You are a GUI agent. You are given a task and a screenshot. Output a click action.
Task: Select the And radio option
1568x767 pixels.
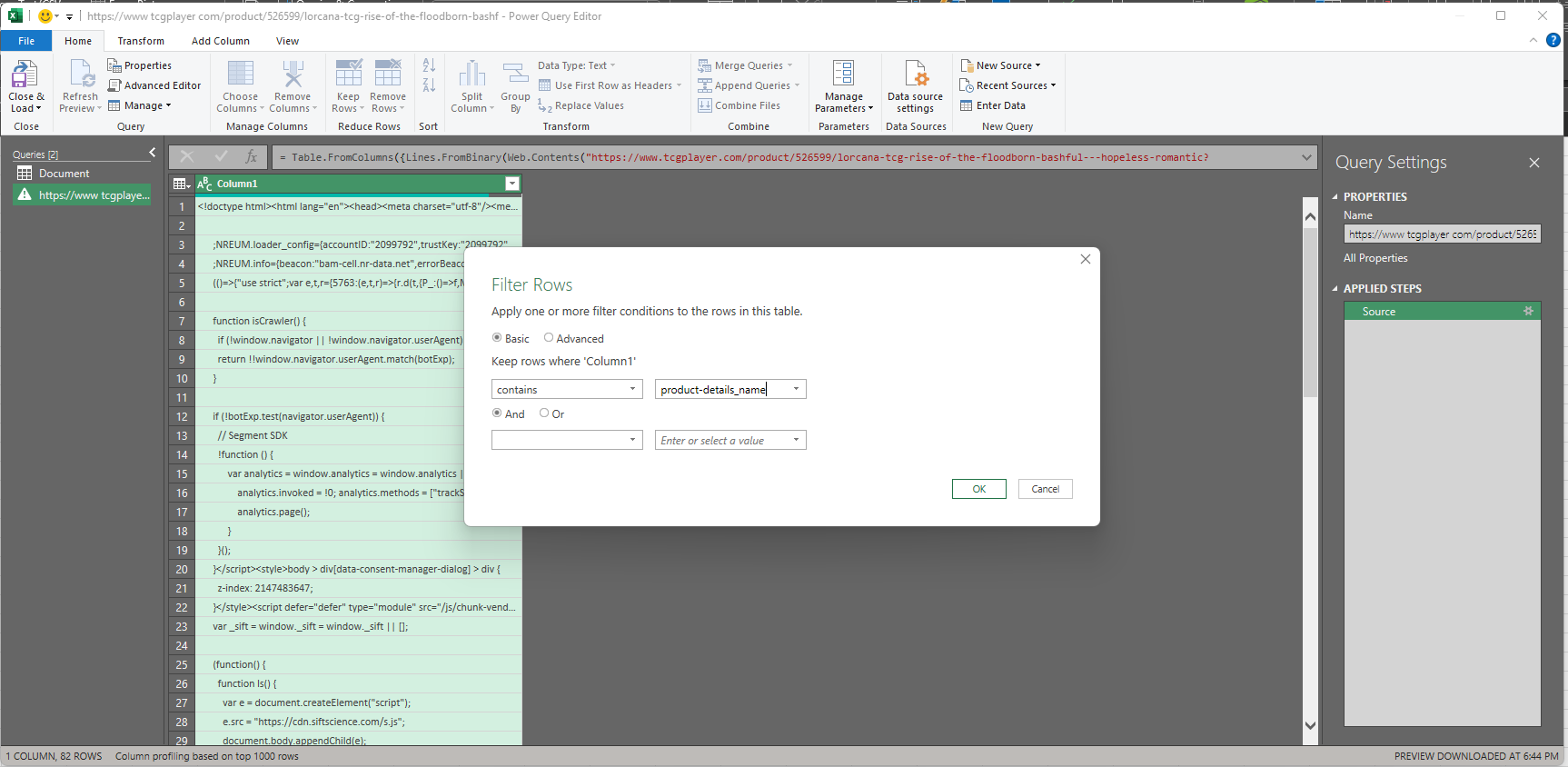[497, 413]
